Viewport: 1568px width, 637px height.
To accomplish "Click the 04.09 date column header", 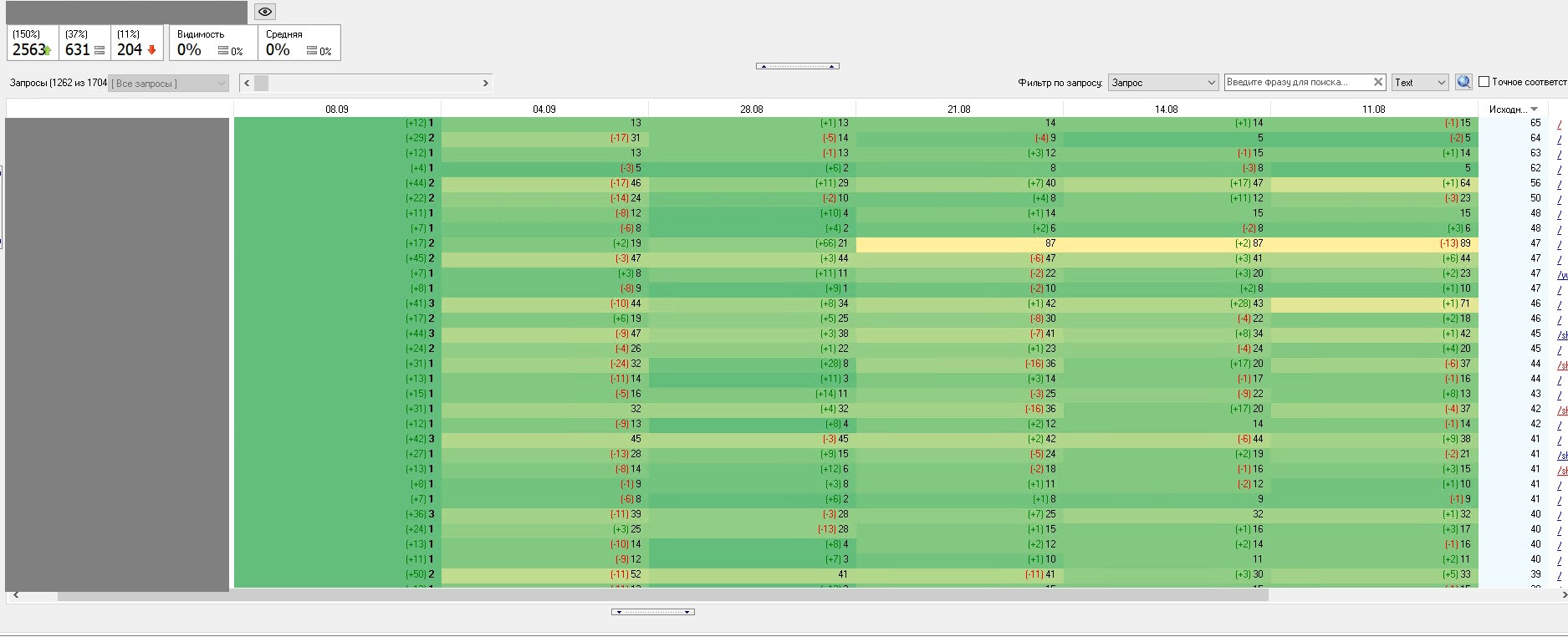I will point(544,110).
